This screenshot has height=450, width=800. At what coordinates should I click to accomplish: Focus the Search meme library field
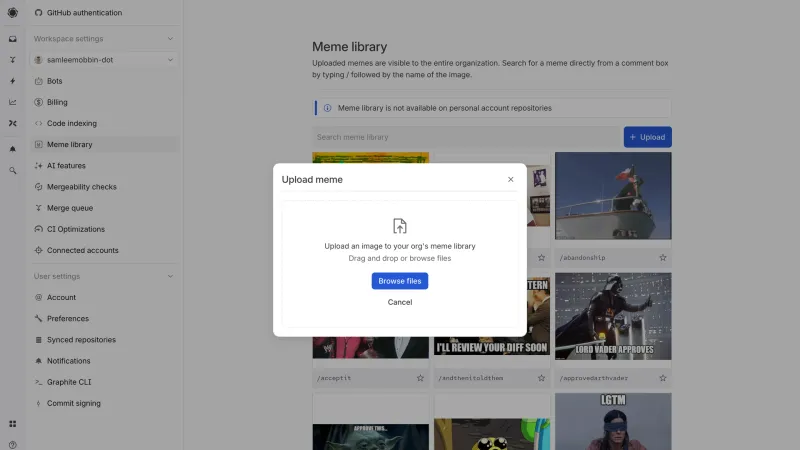tap(467, 137)
